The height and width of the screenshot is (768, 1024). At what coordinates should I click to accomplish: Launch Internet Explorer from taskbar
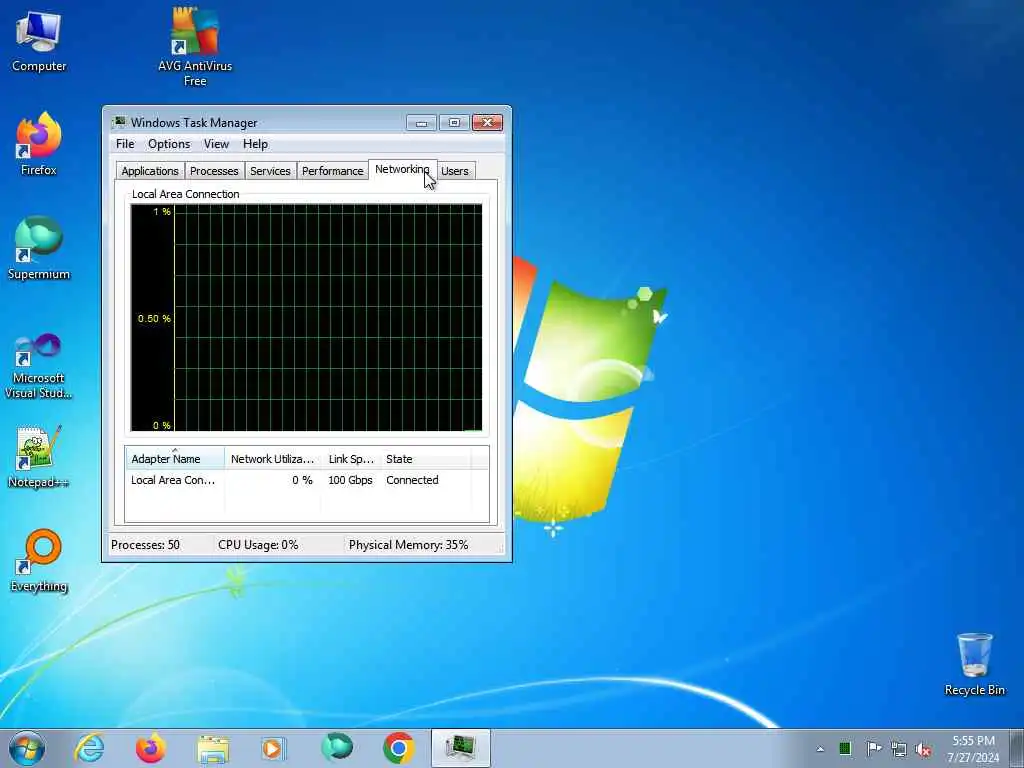89,748
